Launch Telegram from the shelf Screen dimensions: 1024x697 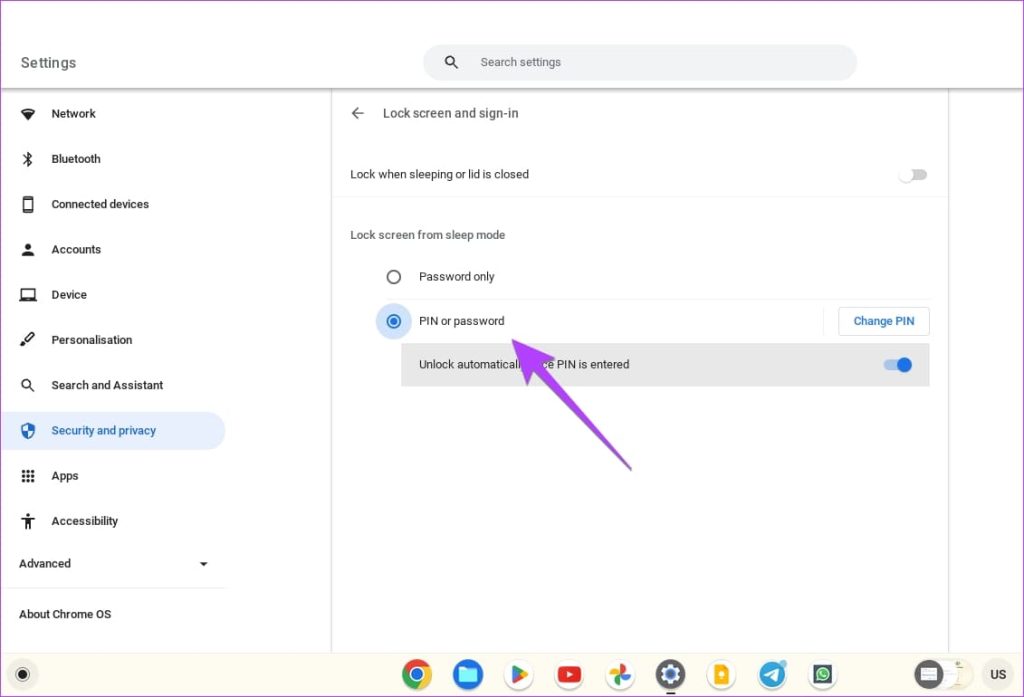772,674
